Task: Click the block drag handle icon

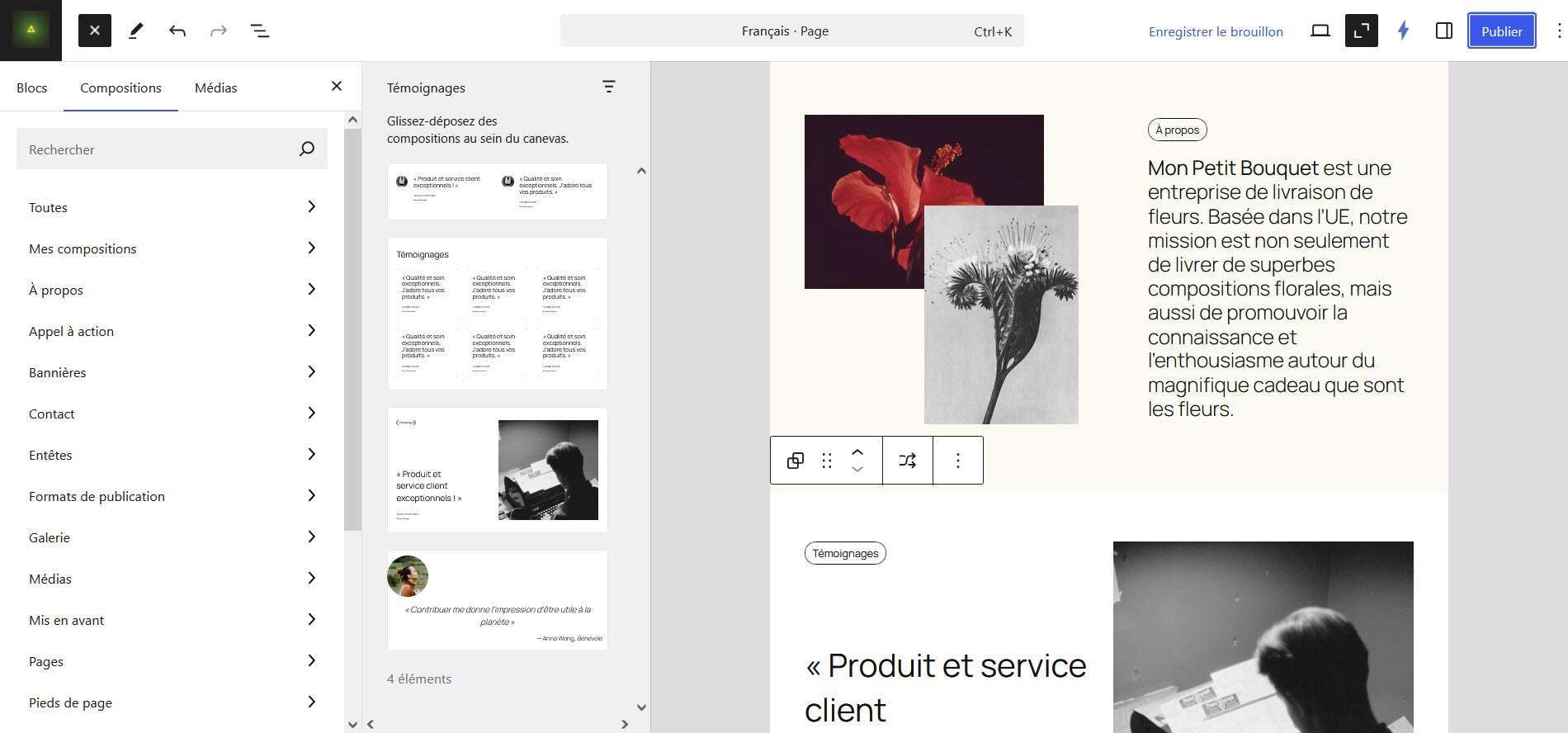Action: [x=827, y=461]
